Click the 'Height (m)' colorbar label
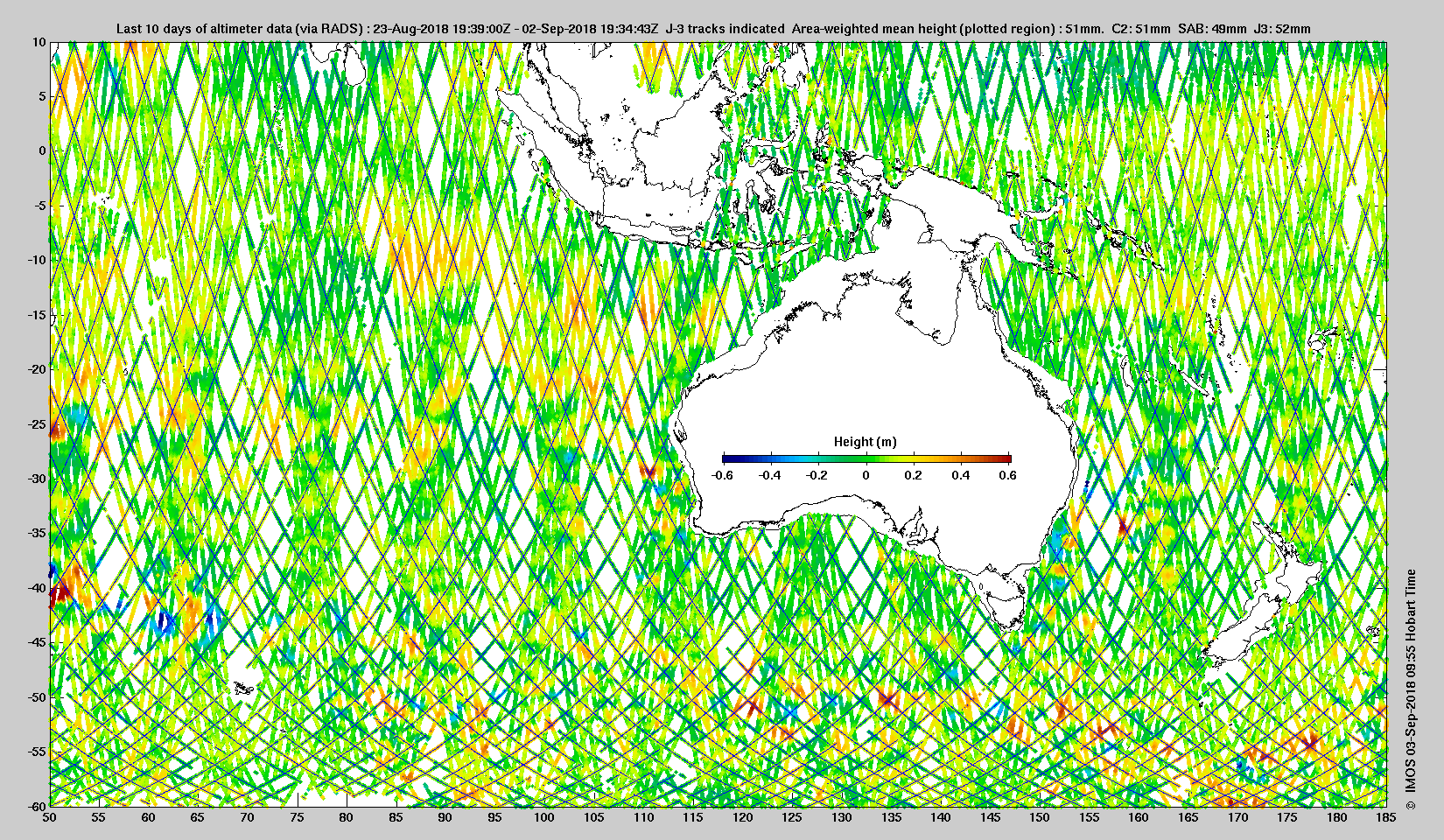The height and width of the screenshot is (840, 1444). click(x=866, y=442)
